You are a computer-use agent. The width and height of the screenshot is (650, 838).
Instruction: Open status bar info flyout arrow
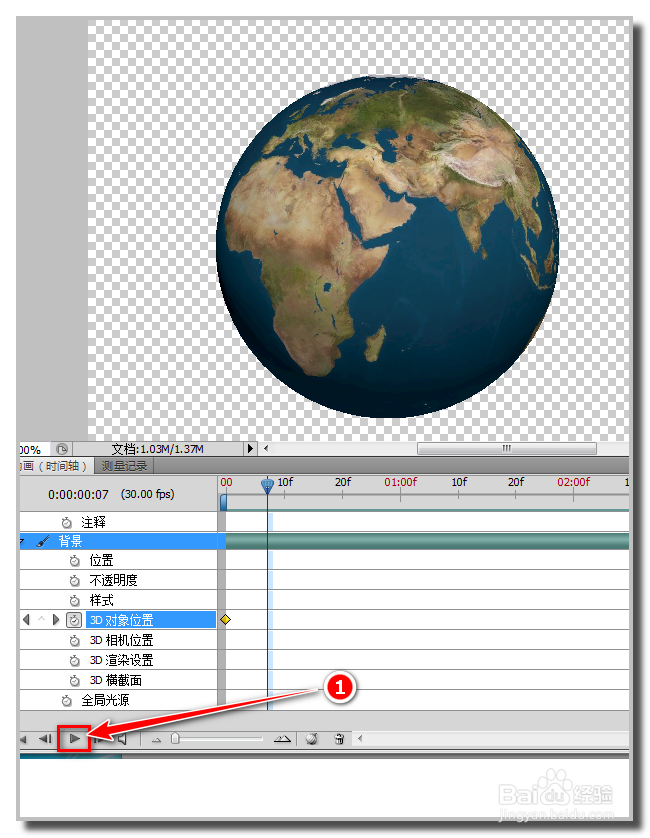coord(250,448)
